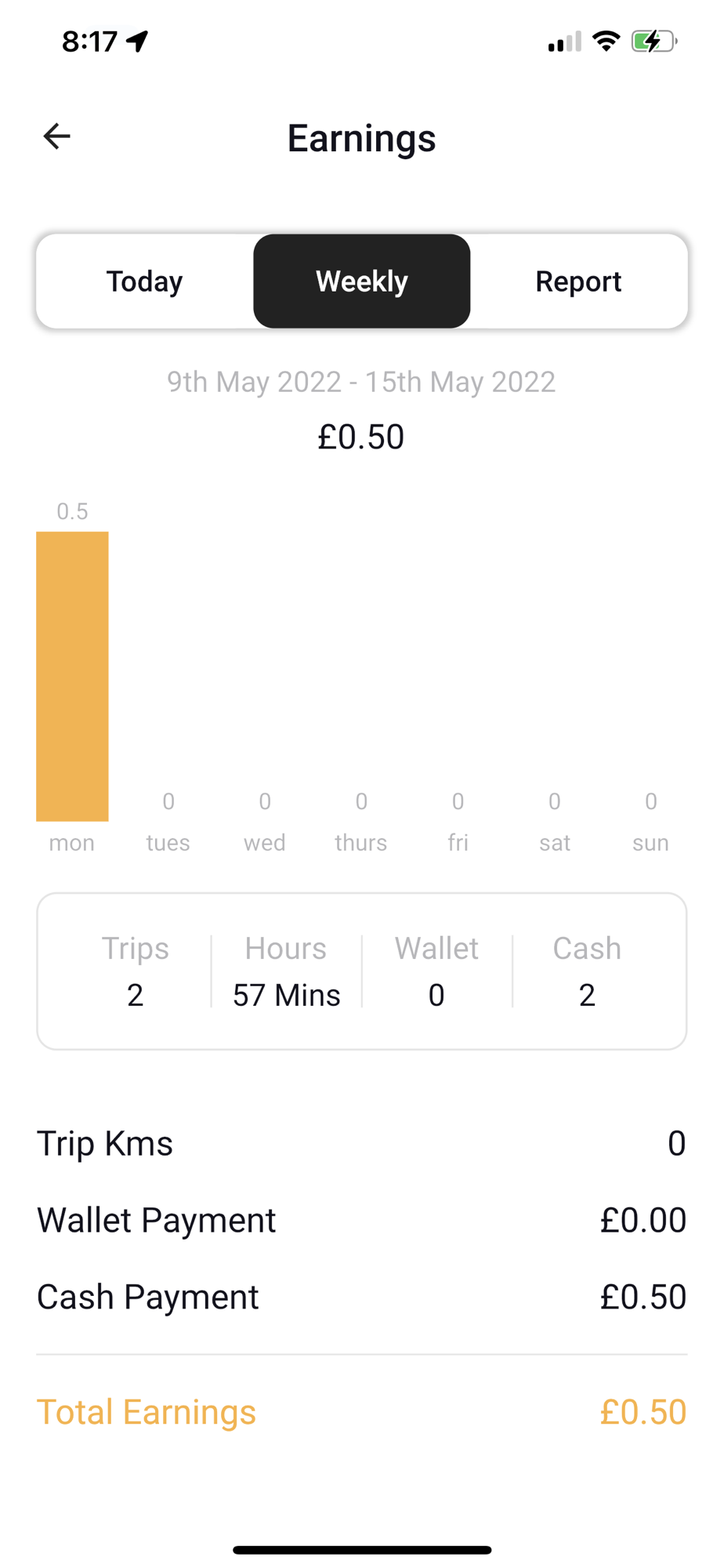Viewport: 724px width, 1568px height.
Task: Tap the battery charging icon
Action: pos(653,41)
